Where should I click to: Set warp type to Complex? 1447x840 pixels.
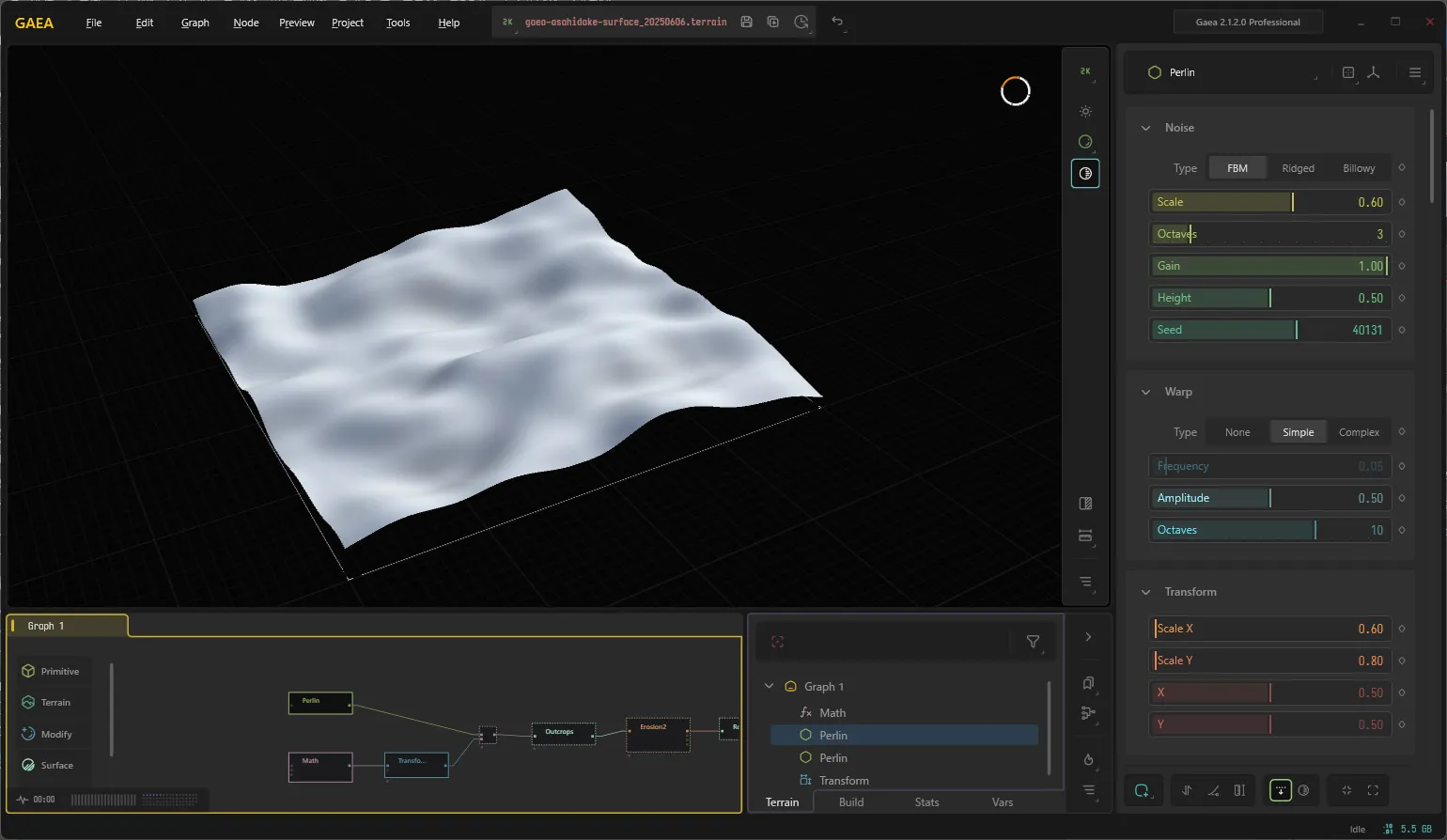pyautogui.click(x=1359, y=432)
